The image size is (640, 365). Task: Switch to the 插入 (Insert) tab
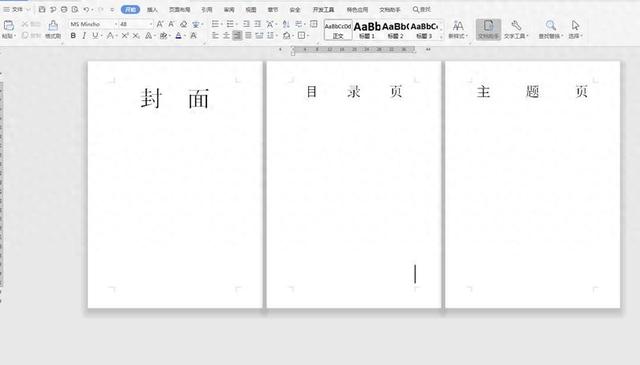(x=152, y=9)
